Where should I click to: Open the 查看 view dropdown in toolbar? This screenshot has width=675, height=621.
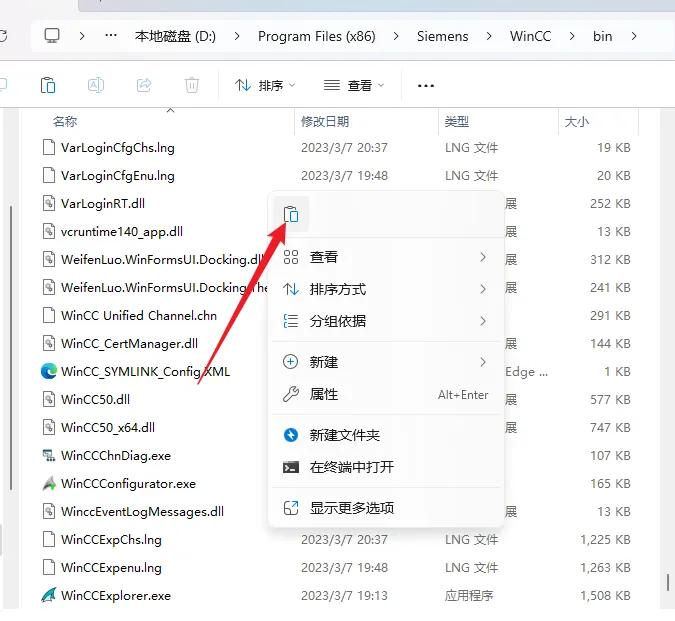point(354,85)
